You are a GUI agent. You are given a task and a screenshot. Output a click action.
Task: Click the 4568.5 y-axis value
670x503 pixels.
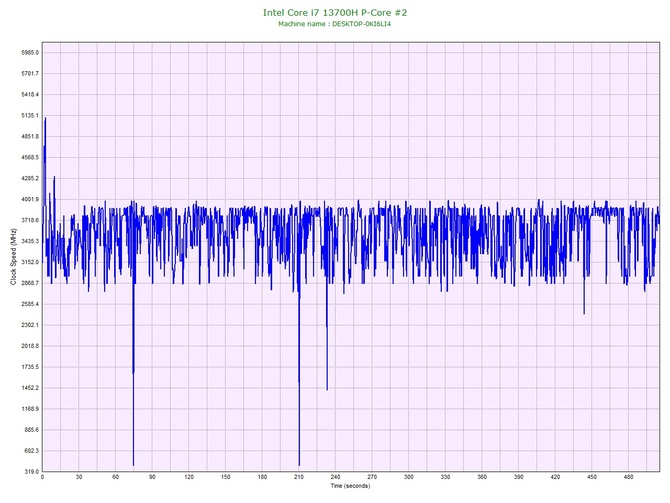30,157
